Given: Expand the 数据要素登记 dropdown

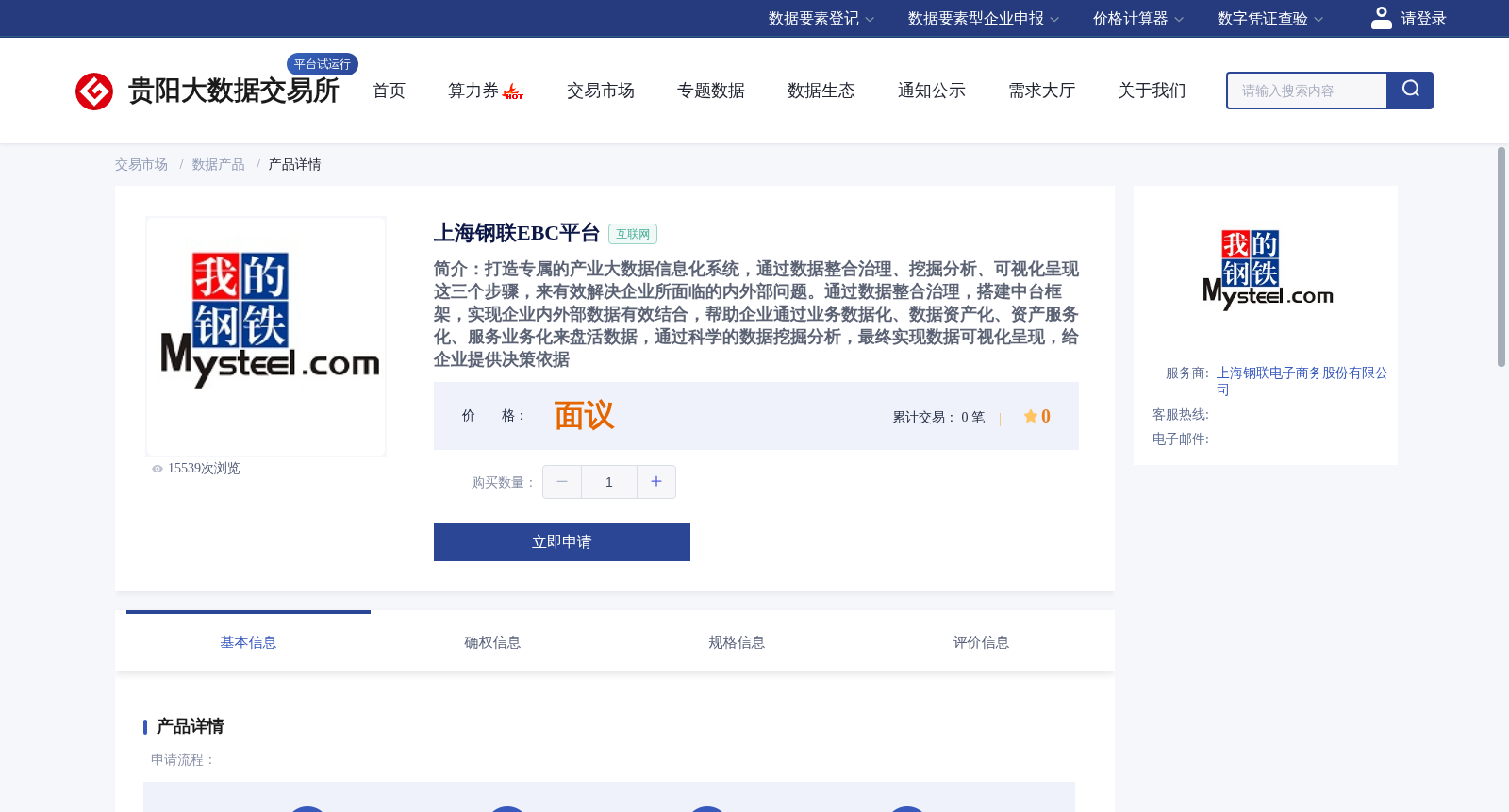Looking at the screenshot, I should [x=821, y=19].
